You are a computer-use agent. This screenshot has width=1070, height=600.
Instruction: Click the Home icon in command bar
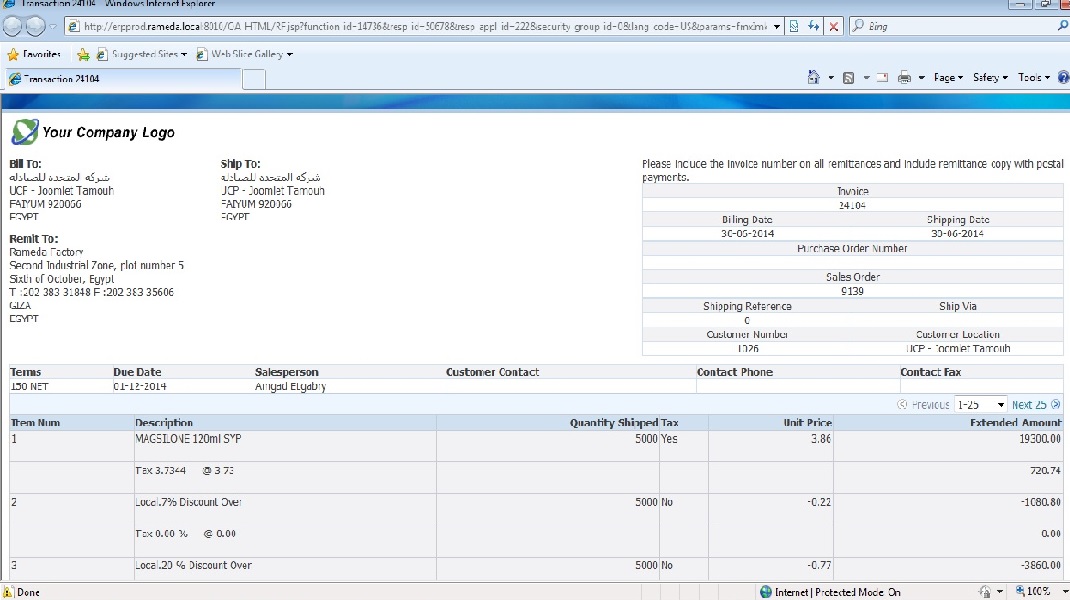click(x=815, y=78)
